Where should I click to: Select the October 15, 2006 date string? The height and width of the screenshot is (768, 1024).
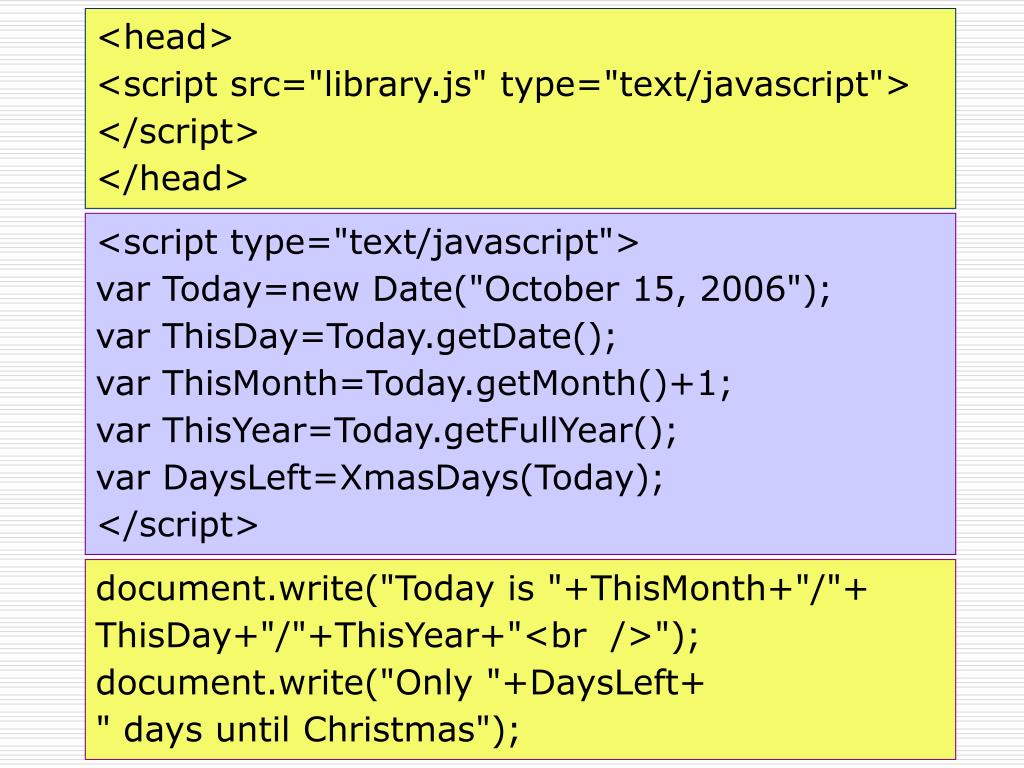click(x=635, y=290)
